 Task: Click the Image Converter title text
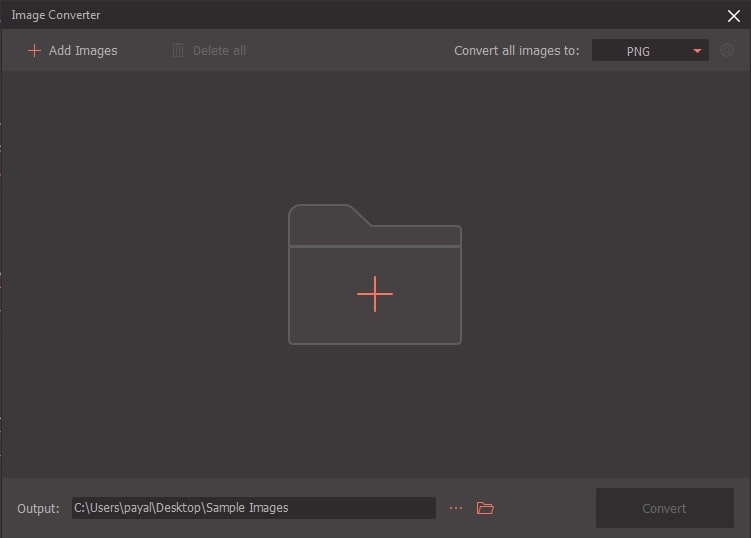click(56, 15)
